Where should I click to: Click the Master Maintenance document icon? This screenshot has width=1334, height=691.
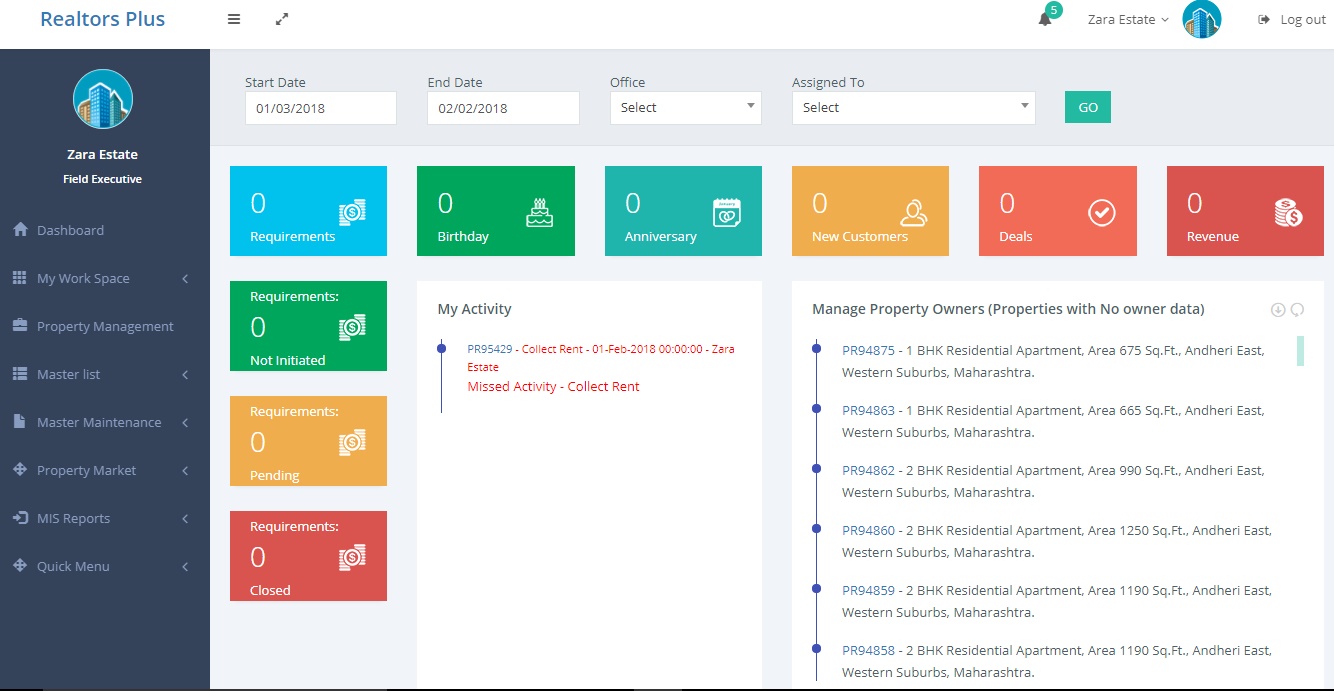click(x=20, y=422)
